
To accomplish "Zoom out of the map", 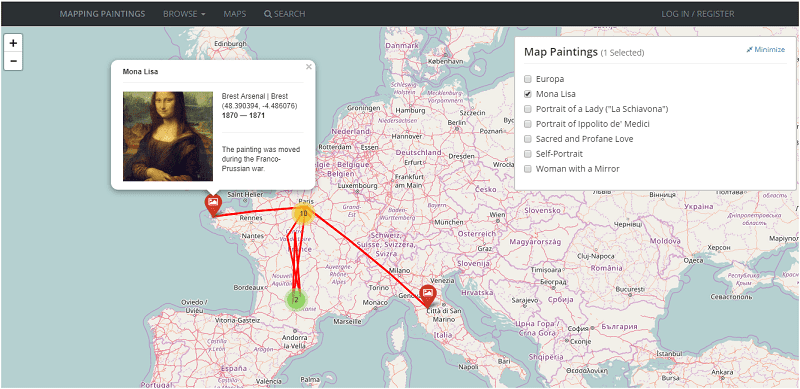I will click(x=13, y=61).
